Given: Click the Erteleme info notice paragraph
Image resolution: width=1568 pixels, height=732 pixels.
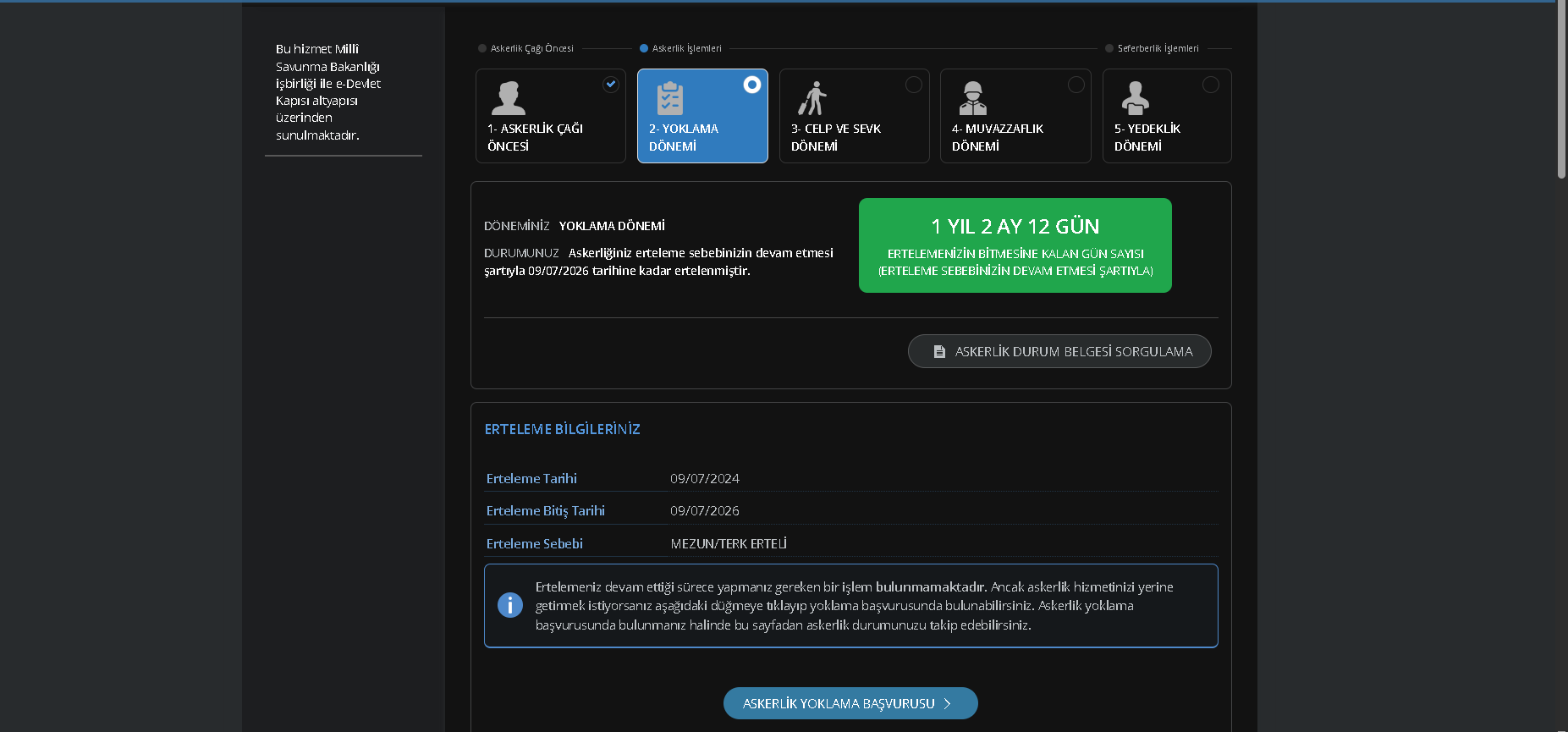Looking at the screenshot, I should pyautogui.click(x=855, y=606).
